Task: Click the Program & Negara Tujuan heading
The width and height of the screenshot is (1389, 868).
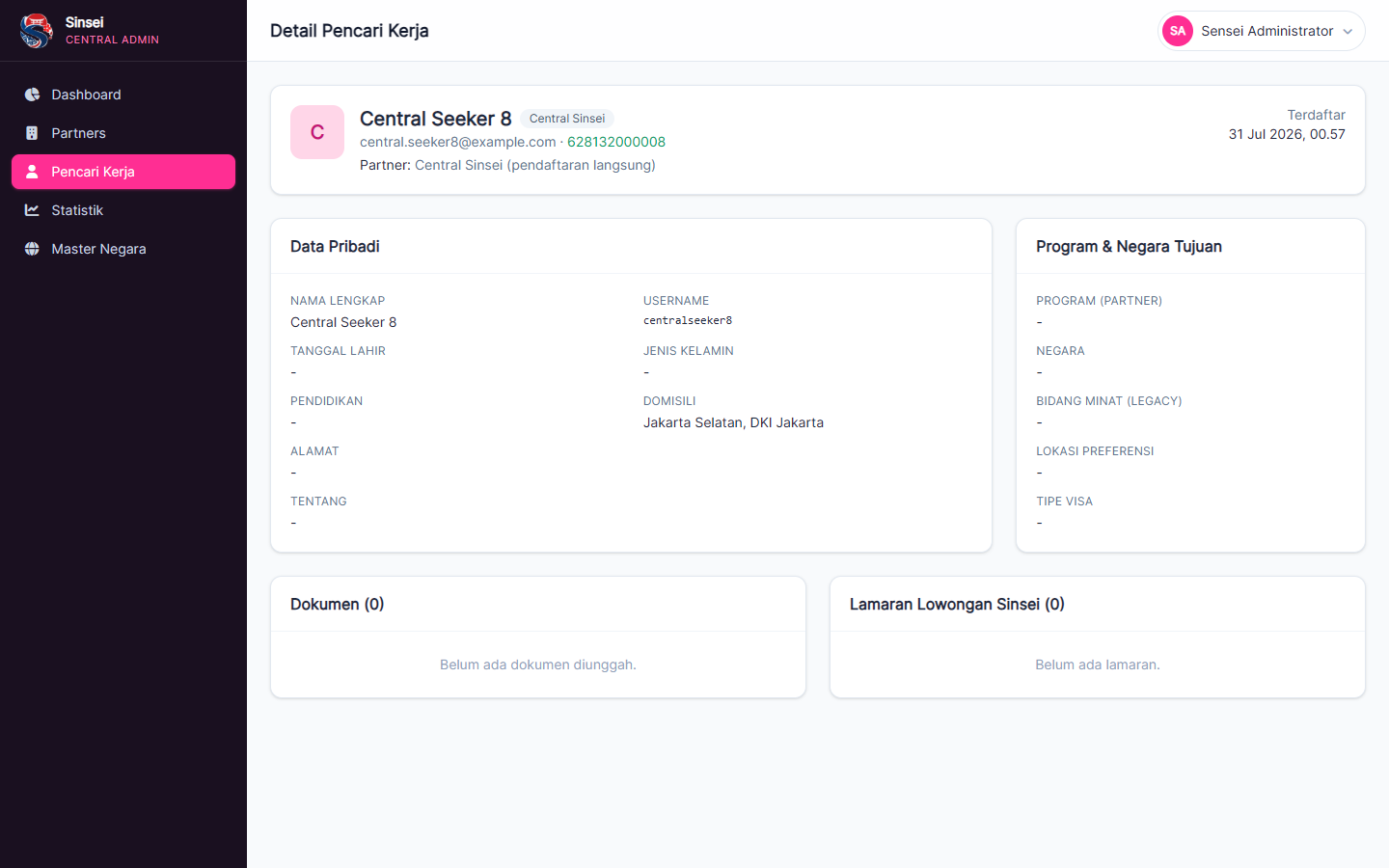Action: pyautogui.click(x=1129, y=247)
